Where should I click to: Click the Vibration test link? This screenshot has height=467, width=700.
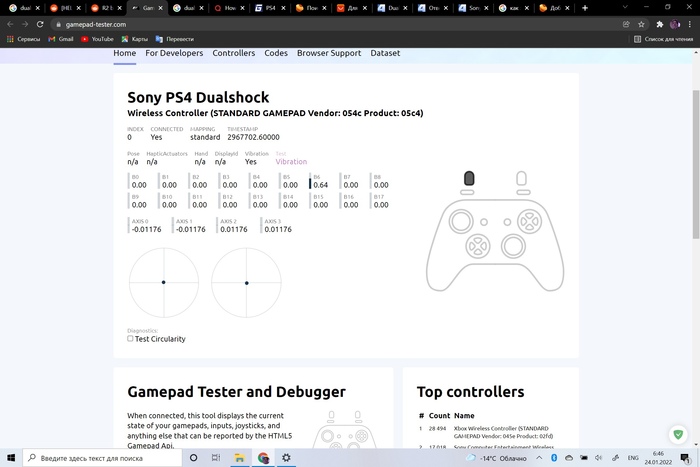(x=291, y=162)
